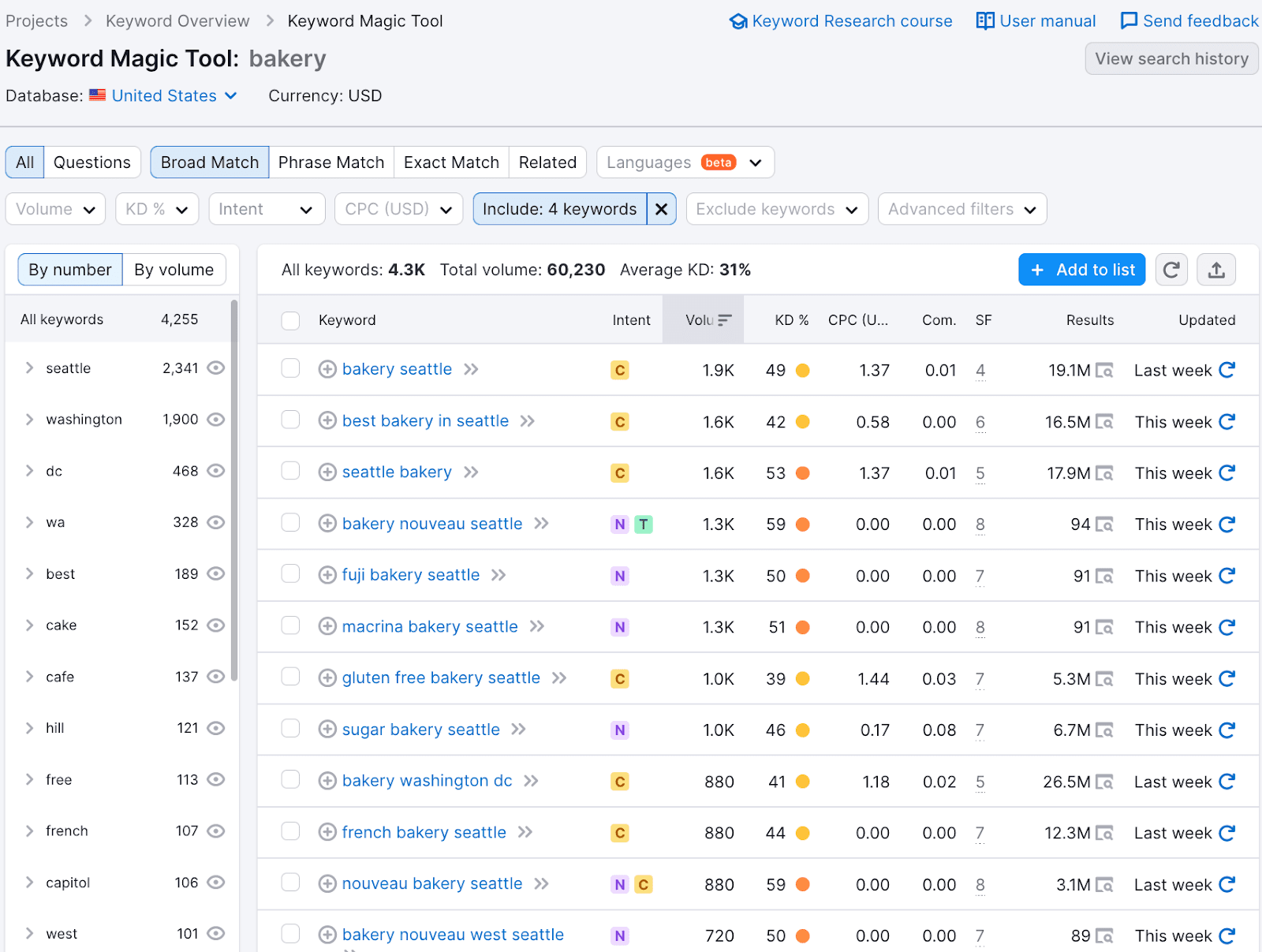Check the box for macrina bakery seattle
The image size is (1262, 952).
point(290,625)
